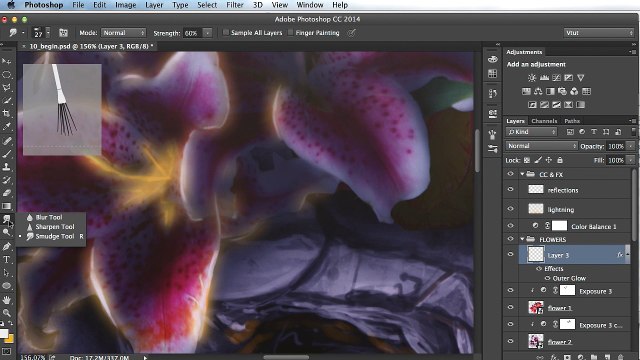Hide Layer 3 visibility eye
The width and height of the screenshot is (640, 360).
pos(510,254)
